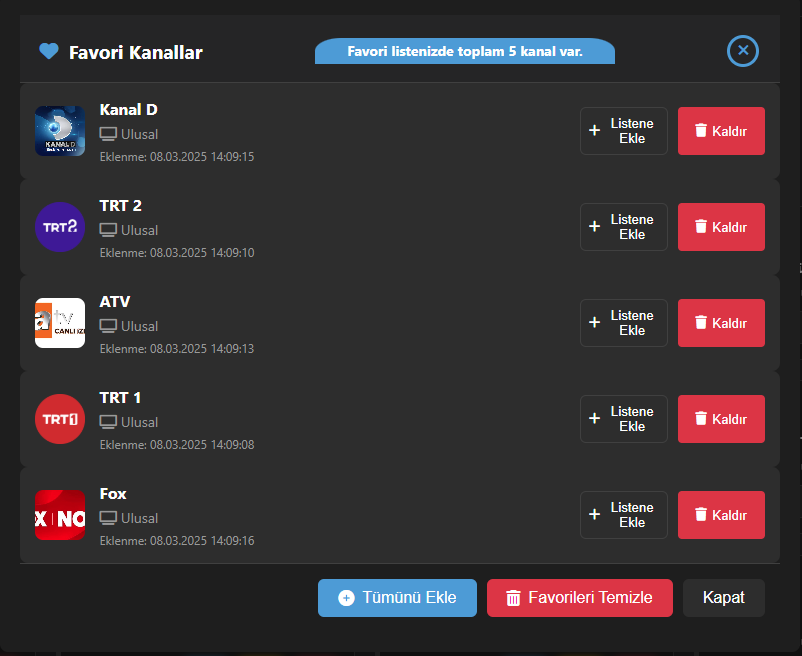The height and width of the screenshot is (656, 802).
Task: Add Kanal D to list
Action: point(623,131)
